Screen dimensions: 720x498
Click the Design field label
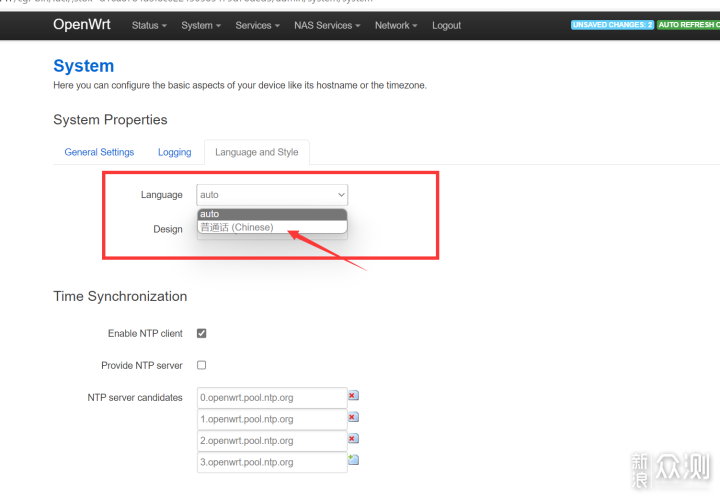click(x=168, y=229)
